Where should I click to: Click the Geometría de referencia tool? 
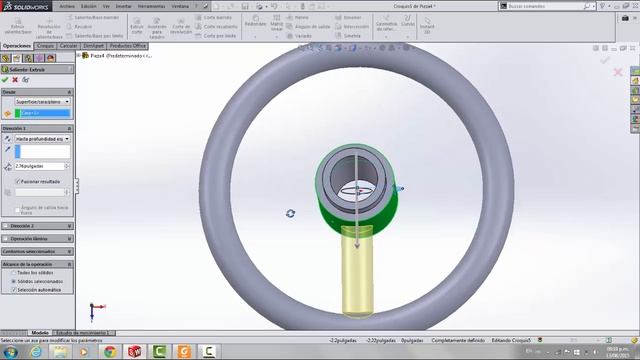pyautogui.click(x=386, y=23)
